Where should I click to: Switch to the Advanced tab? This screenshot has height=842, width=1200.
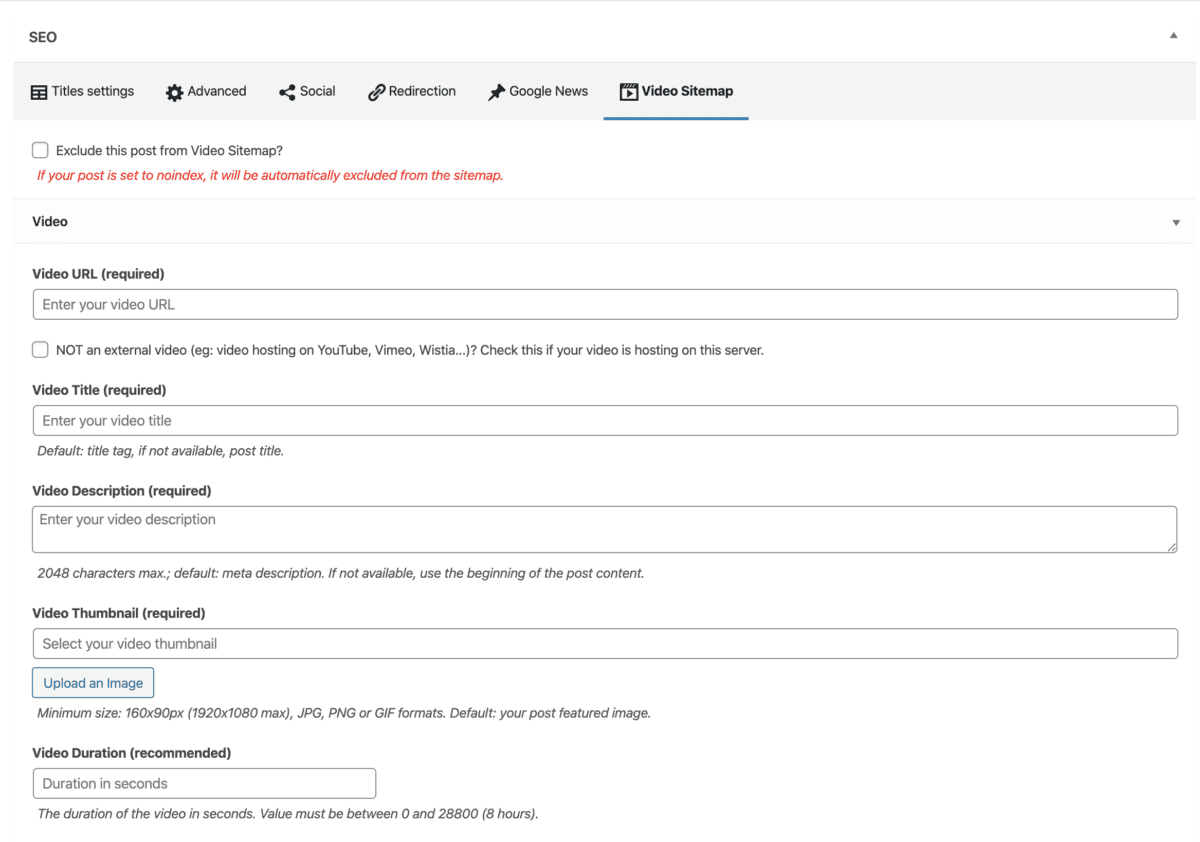(x=206, y=91)
